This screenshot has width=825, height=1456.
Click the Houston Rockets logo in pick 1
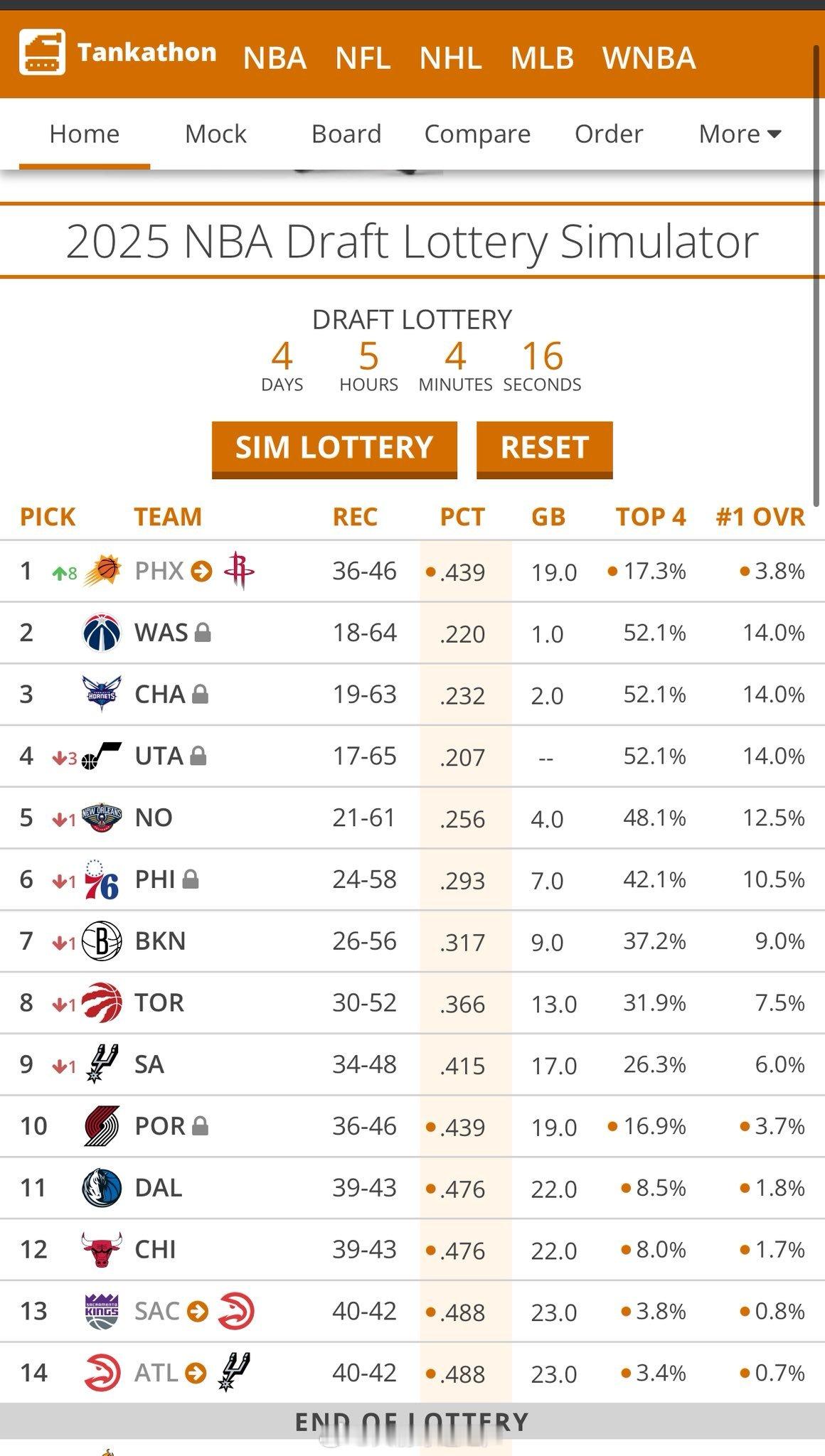(239, 570)
